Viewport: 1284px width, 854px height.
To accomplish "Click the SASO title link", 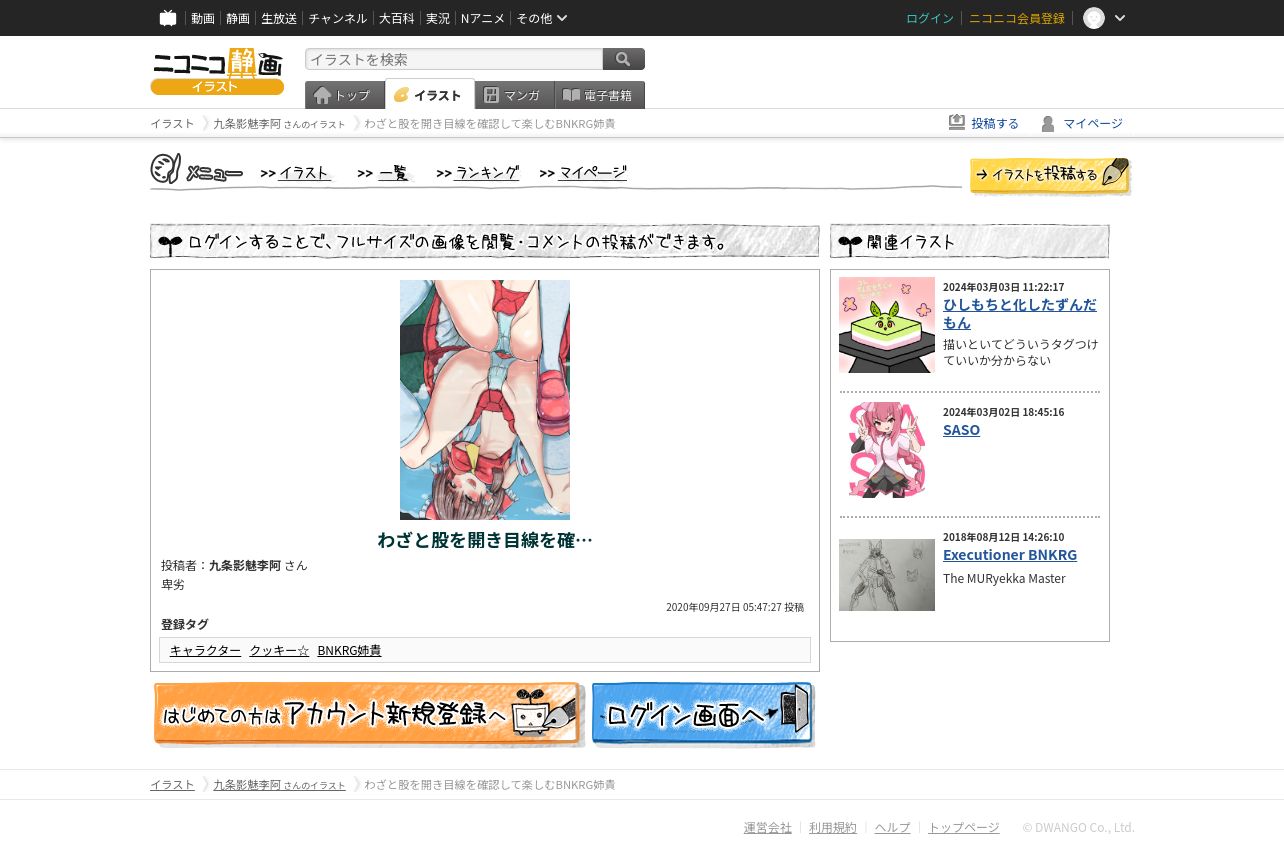I will (961, 430).
